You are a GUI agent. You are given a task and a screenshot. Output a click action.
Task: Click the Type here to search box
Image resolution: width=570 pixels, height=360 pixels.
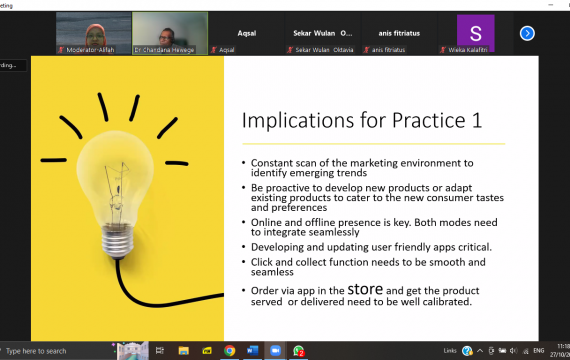pos(56,351)
